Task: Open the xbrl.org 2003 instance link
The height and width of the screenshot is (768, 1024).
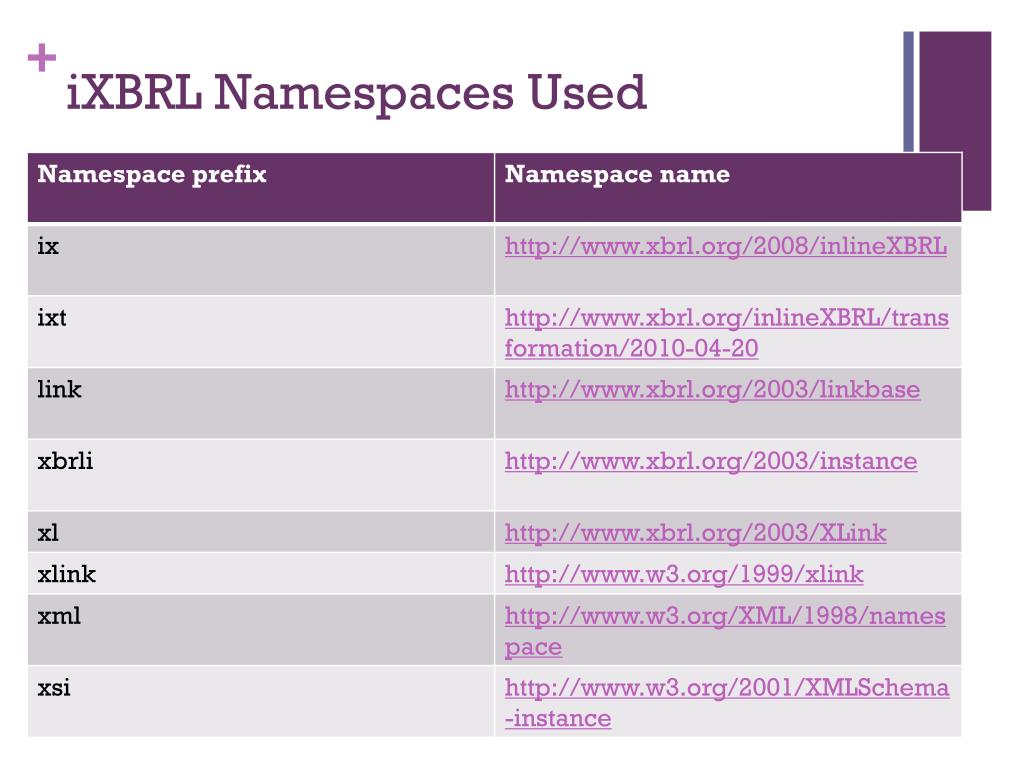Action: point(711,462)
